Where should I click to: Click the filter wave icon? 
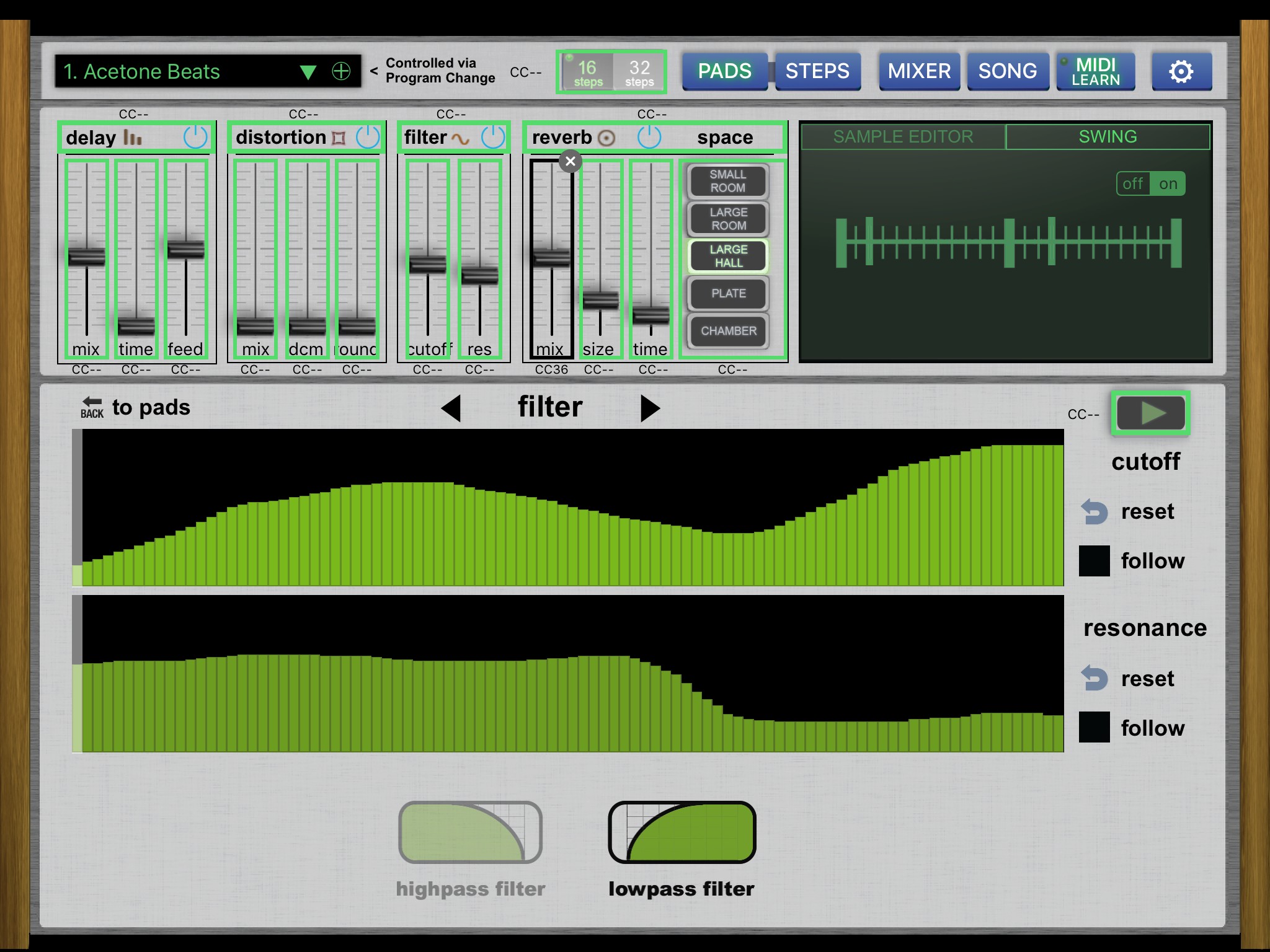460,139
